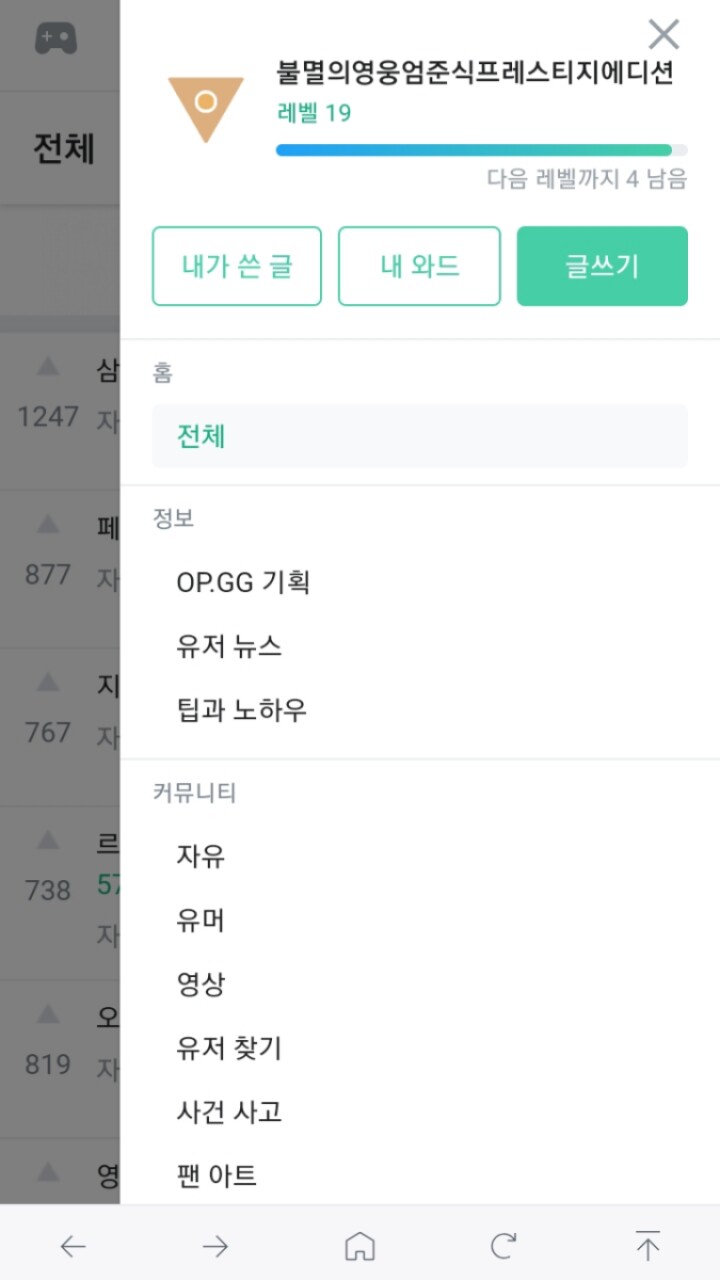Go to the browser home icon
720x1280 pixels.
pyautogui.click(x=359, y=1246)
